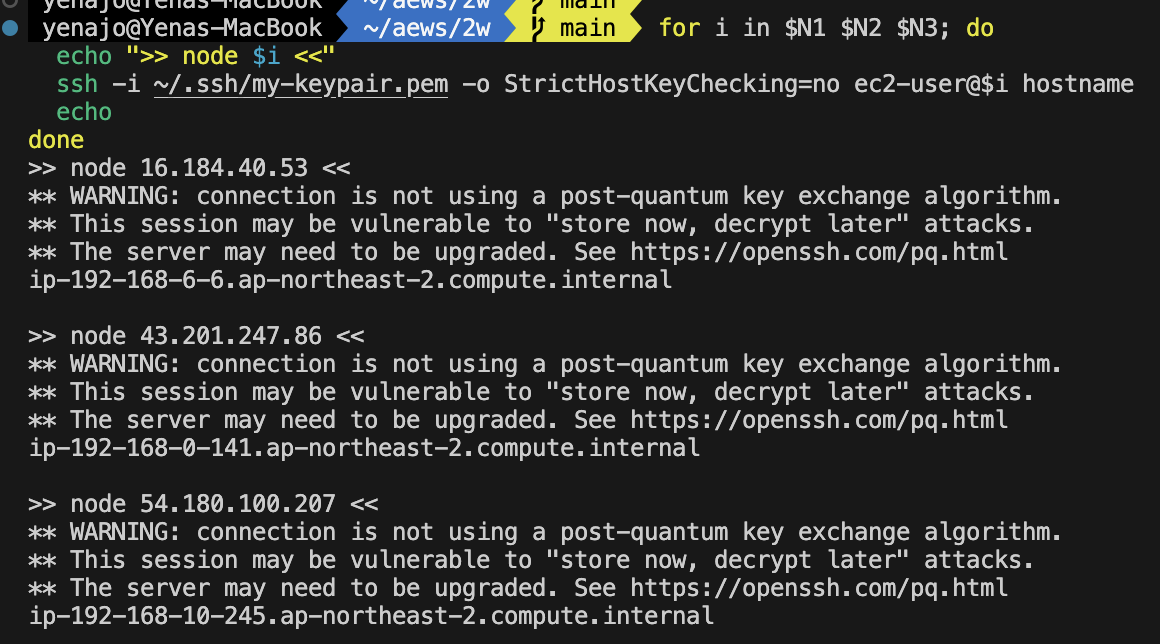1160x644 pixels.
Task: Click the yenajo@Yenas-MacBook prompt segment
Action: coord(182,28)
